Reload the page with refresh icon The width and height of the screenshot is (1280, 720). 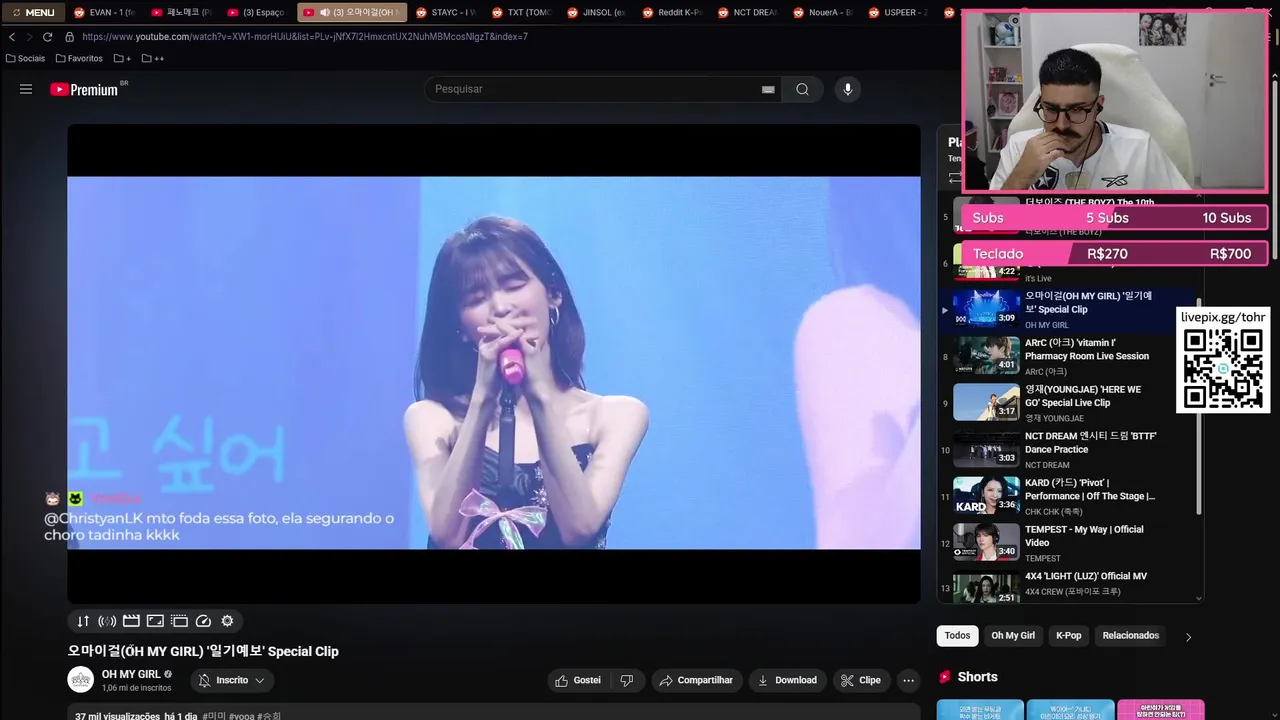click(47, 37)
